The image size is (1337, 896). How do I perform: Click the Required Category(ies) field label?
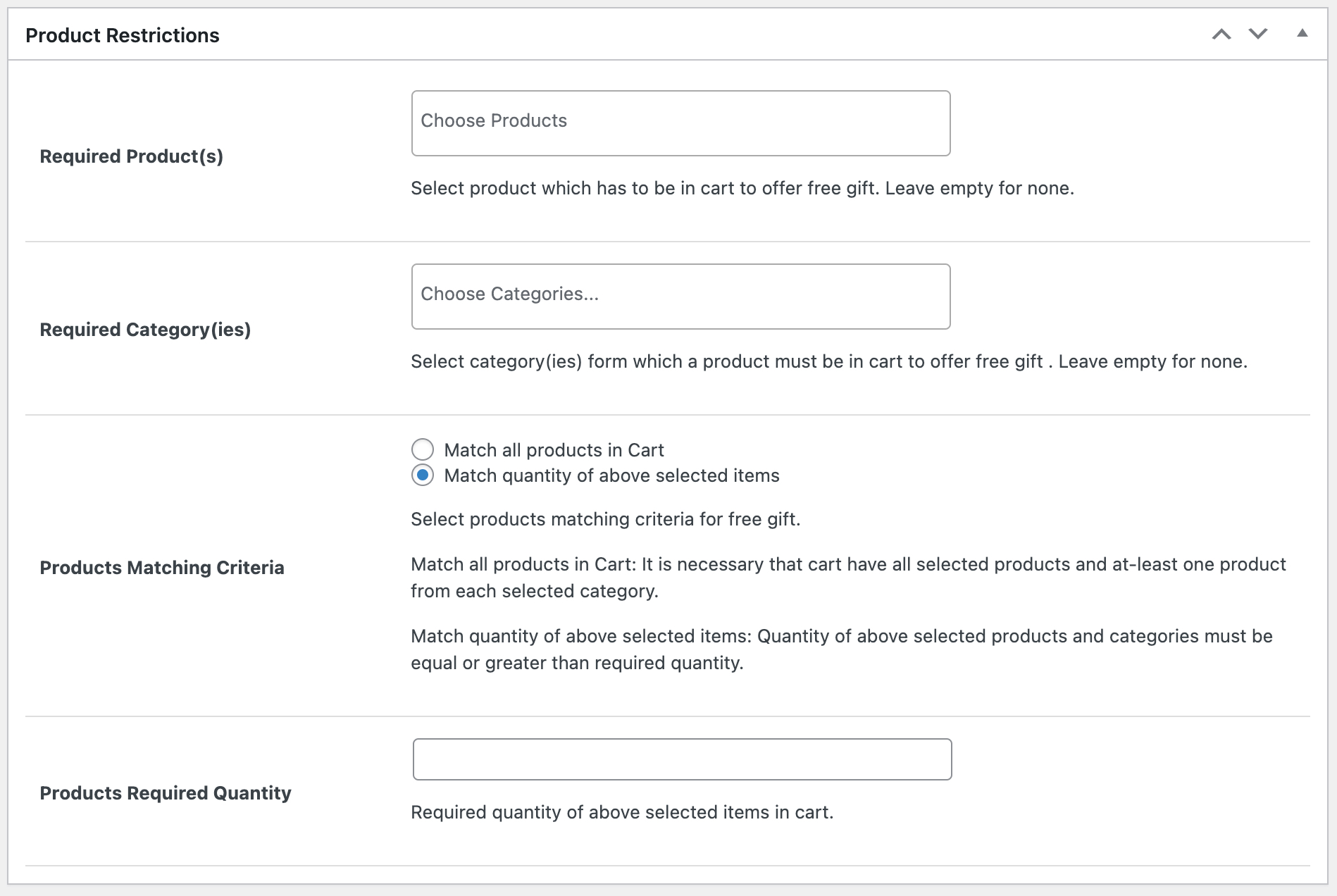tap(145, 330)
